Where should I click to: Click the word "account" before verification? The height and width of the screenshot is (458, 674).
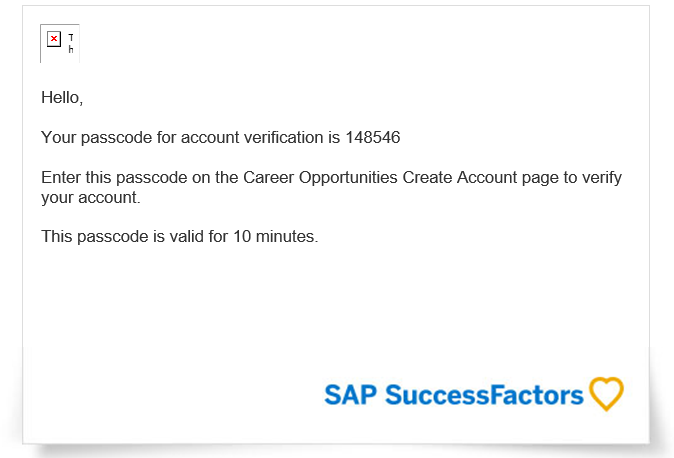point(210,138)
